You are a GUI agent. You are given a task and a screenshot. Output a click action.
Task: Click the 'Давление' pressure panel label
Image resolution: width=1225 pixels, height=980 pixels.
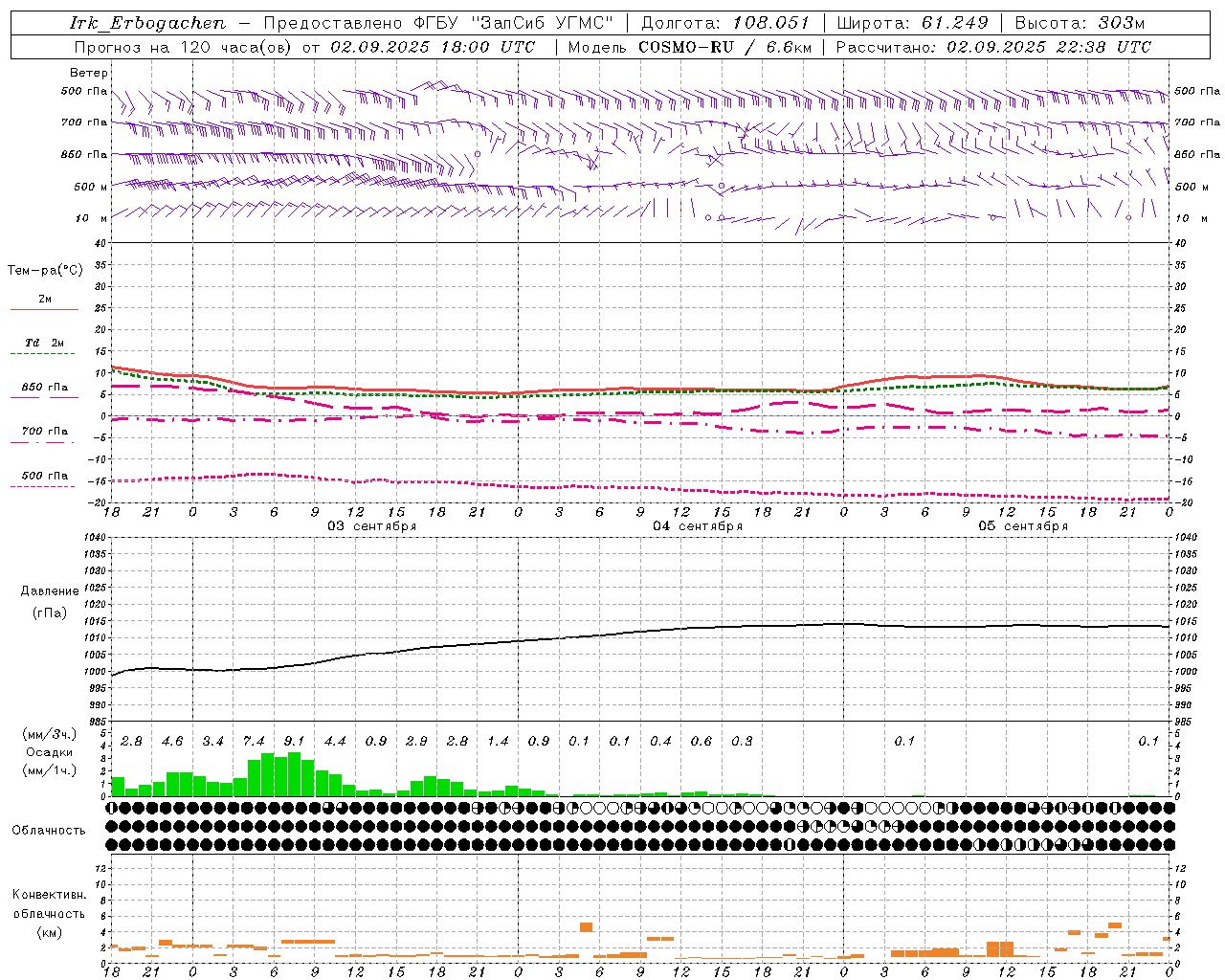50,591
